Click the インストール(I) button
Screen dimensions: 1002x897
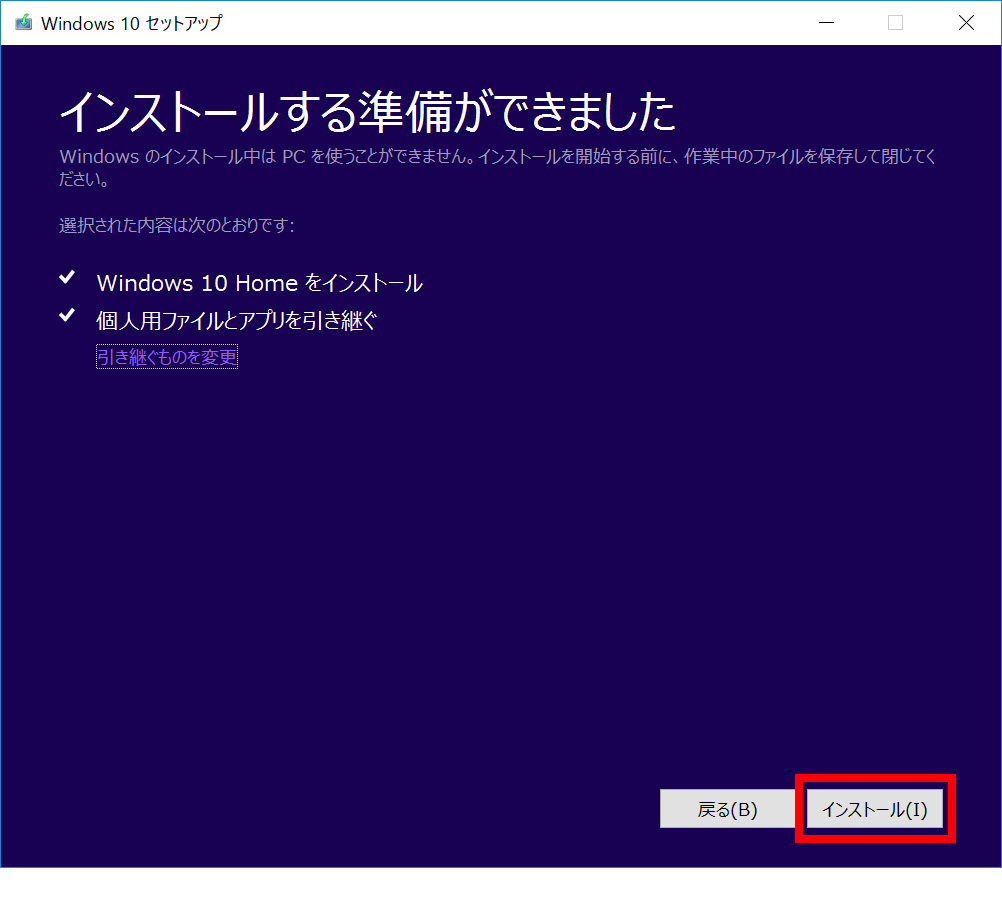coord(874,809)
